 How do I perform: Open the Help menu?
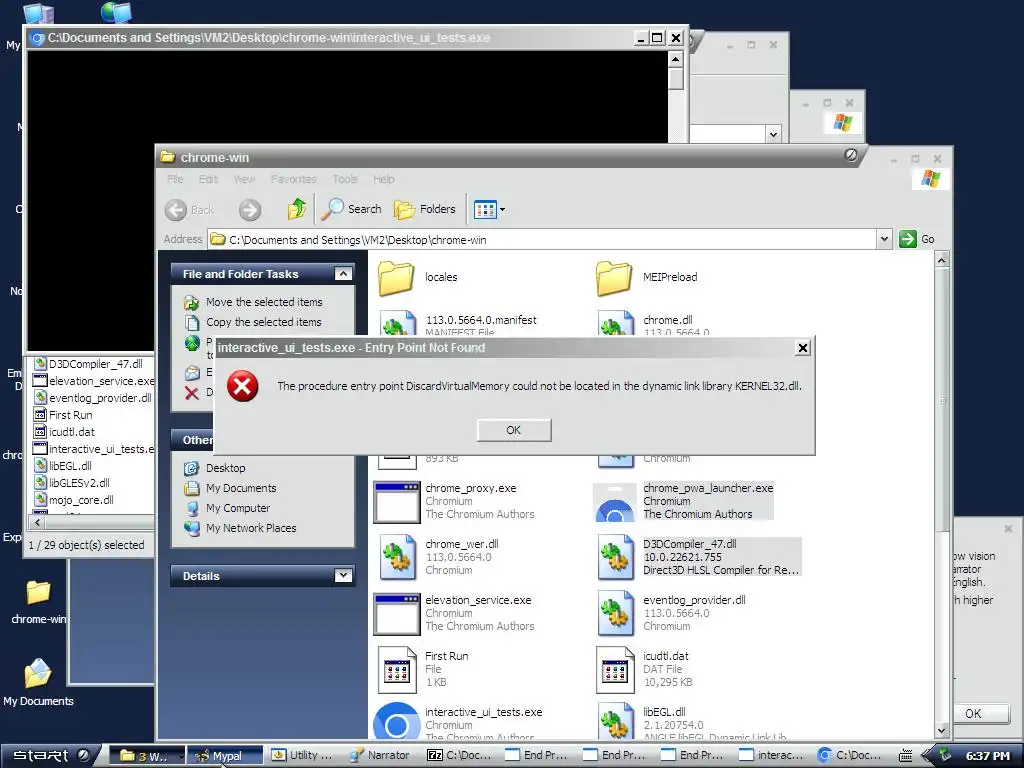click(383, 179)
